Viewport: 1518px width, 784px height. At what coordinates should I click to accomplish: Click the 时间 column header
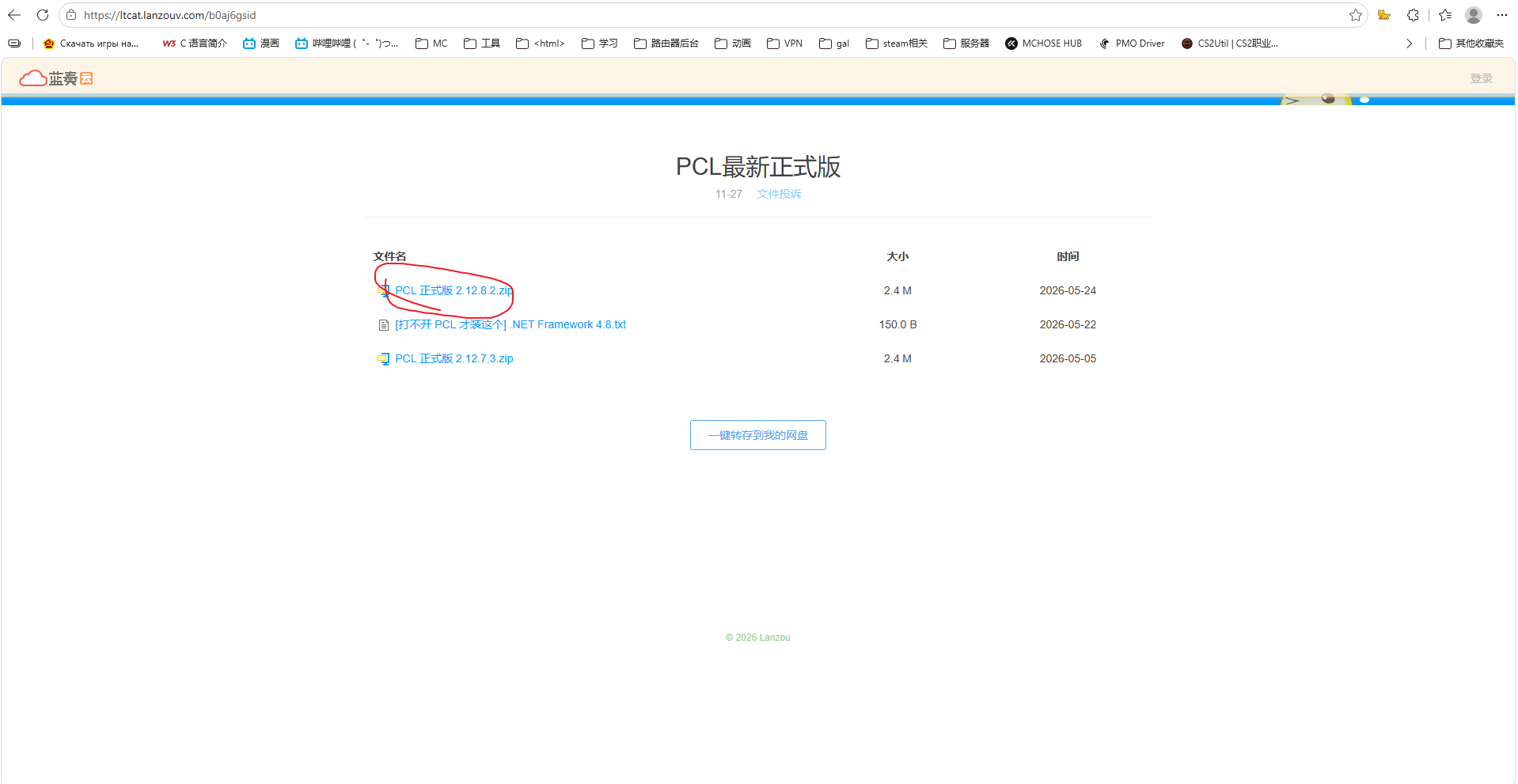(x=1068, y=256)
